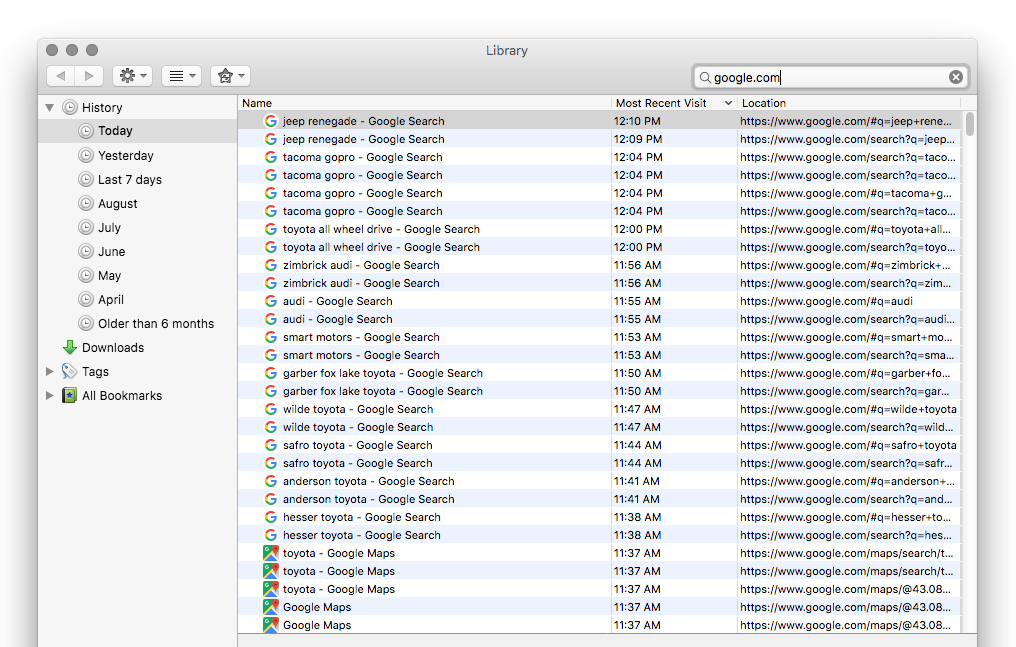The width and height of the screenshot is (1016, 647).
Task: Expand the Tags tree node
Action: (50, 372)
